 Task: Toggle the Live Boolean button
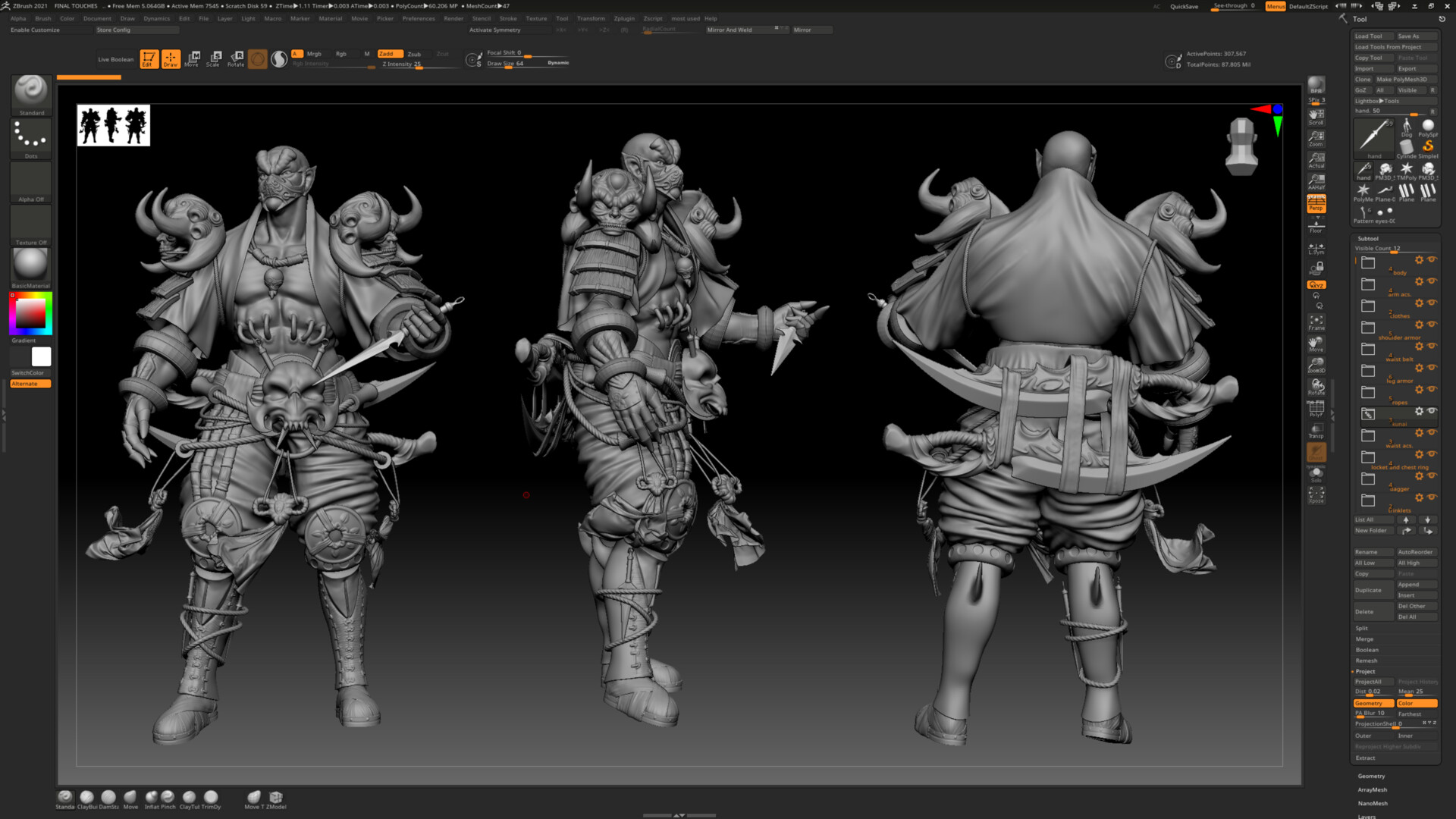click(x=115, y=59)
